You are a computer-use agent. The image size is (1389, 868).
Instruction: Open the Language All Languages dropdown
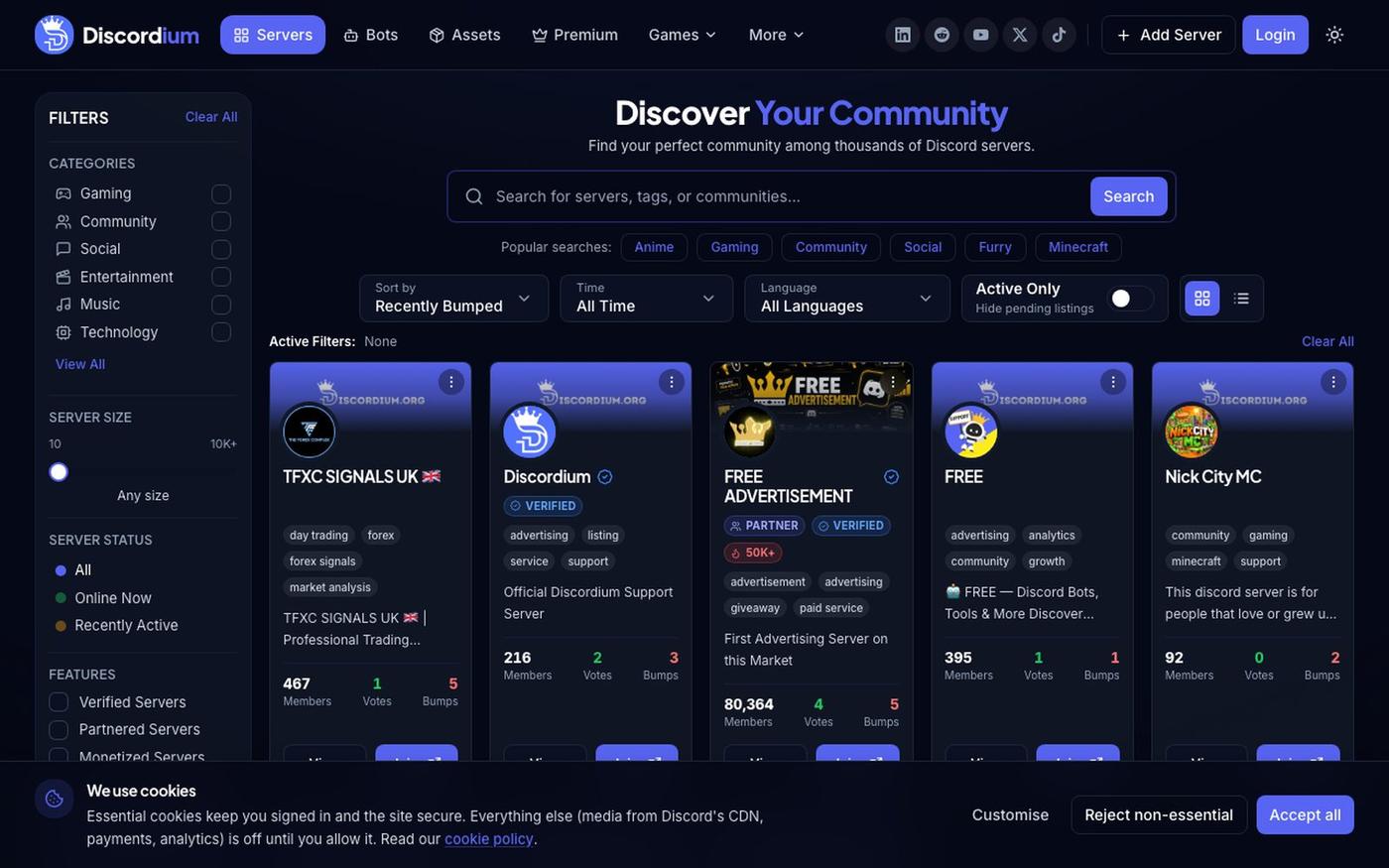[847, 299]
